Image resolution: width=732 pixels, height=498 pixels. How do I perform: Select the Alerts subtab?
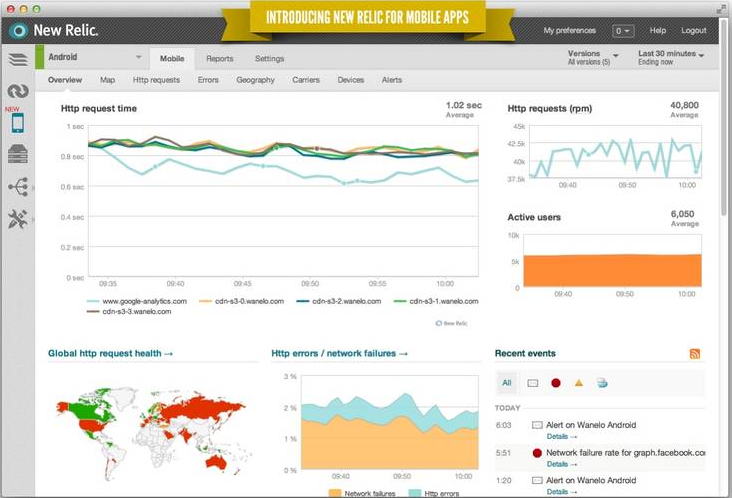[392, 80]
